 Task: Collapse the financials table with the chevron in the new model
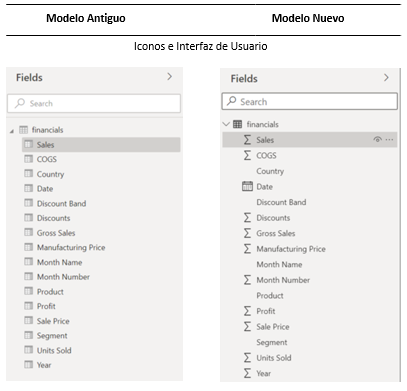(226, 124)
